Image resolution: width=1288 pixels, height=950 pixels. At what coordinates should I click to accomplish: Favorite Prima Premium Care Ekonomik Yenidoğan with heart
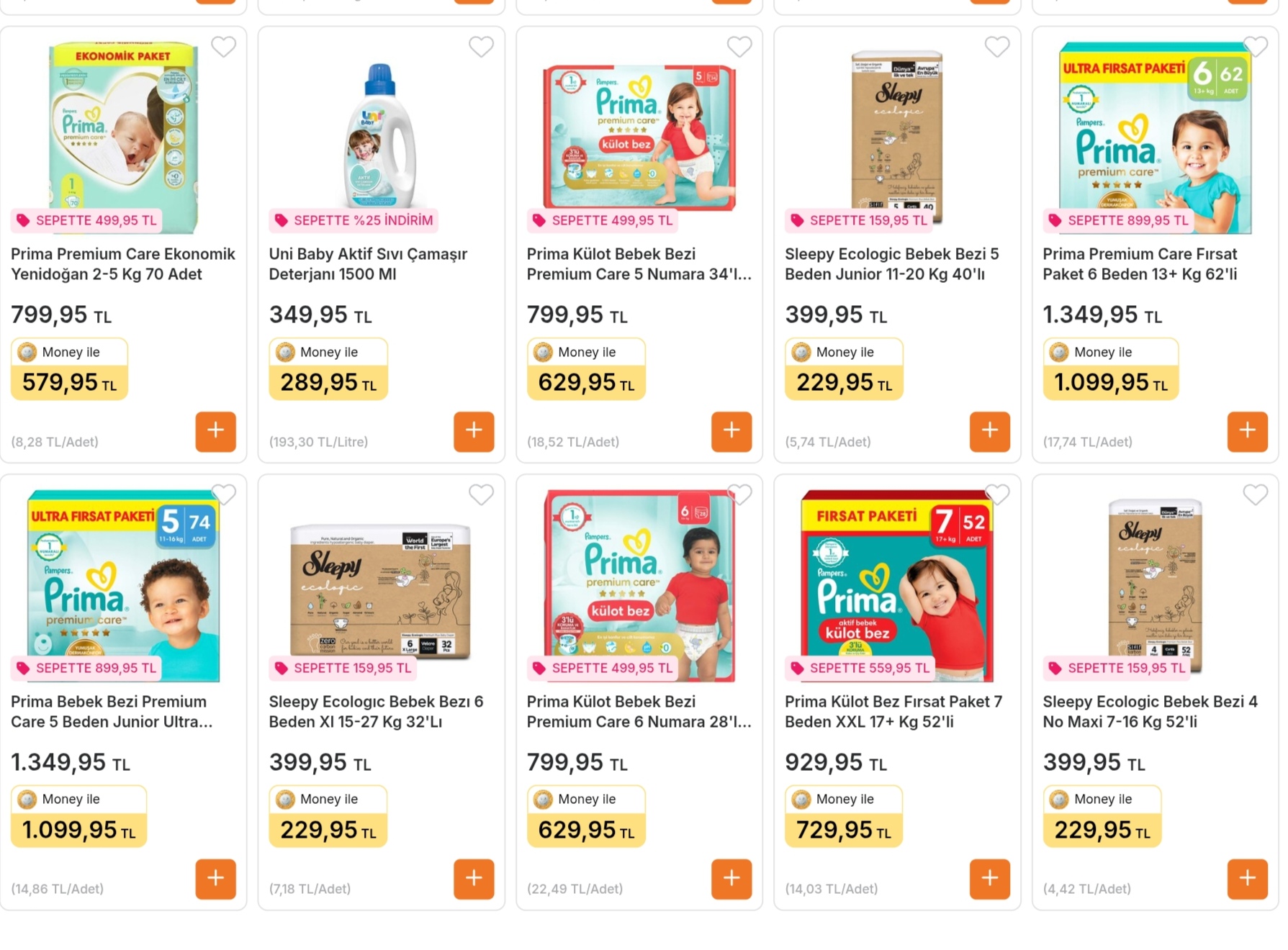[x=224, y=47]
